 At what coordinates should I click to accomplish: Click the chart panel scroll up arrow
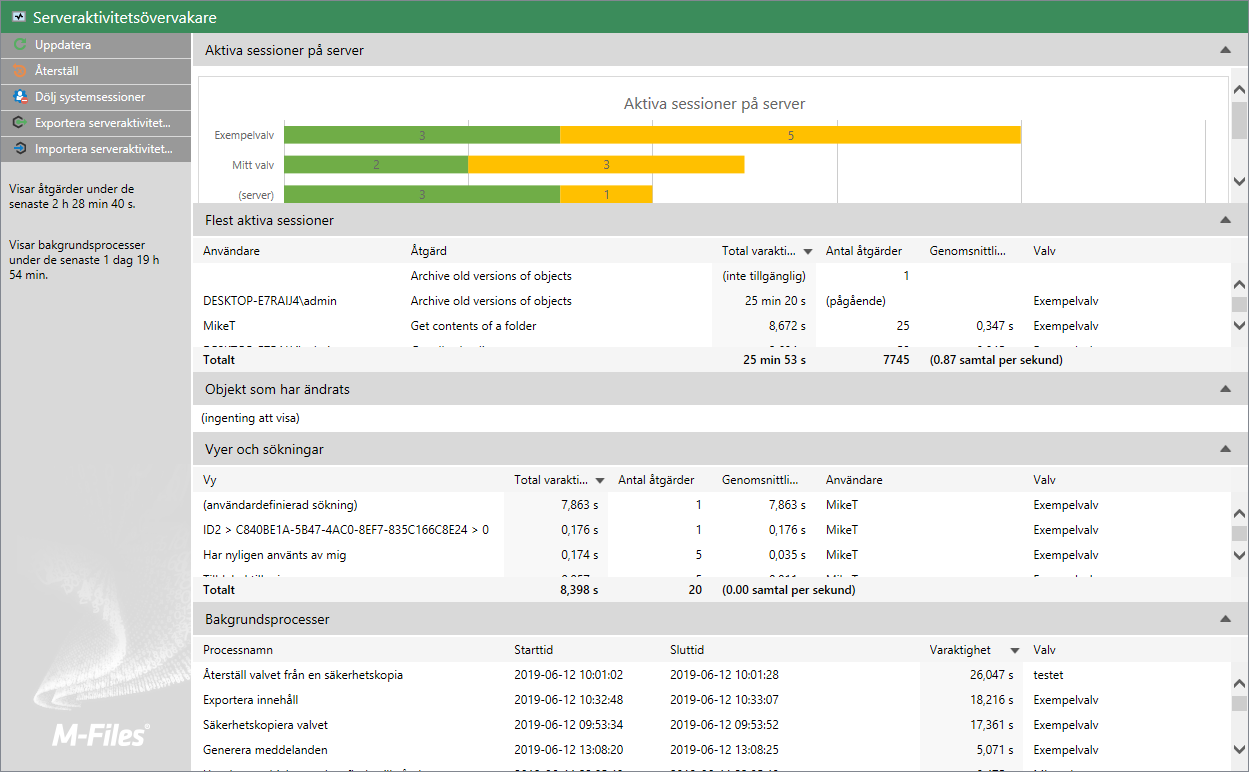click(x=1239, y=88)
